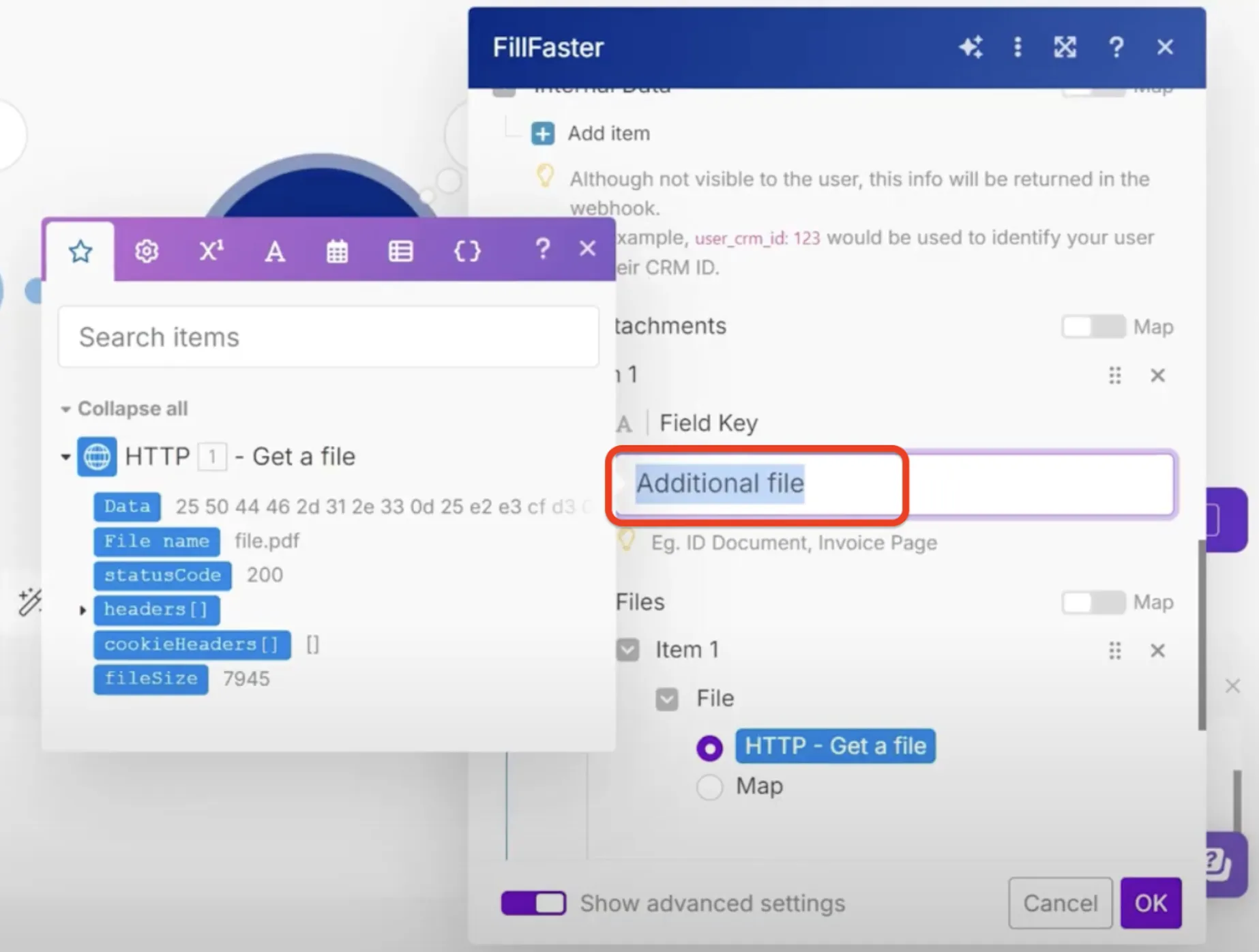Click the 200 statusCode value

pos(265,575)
